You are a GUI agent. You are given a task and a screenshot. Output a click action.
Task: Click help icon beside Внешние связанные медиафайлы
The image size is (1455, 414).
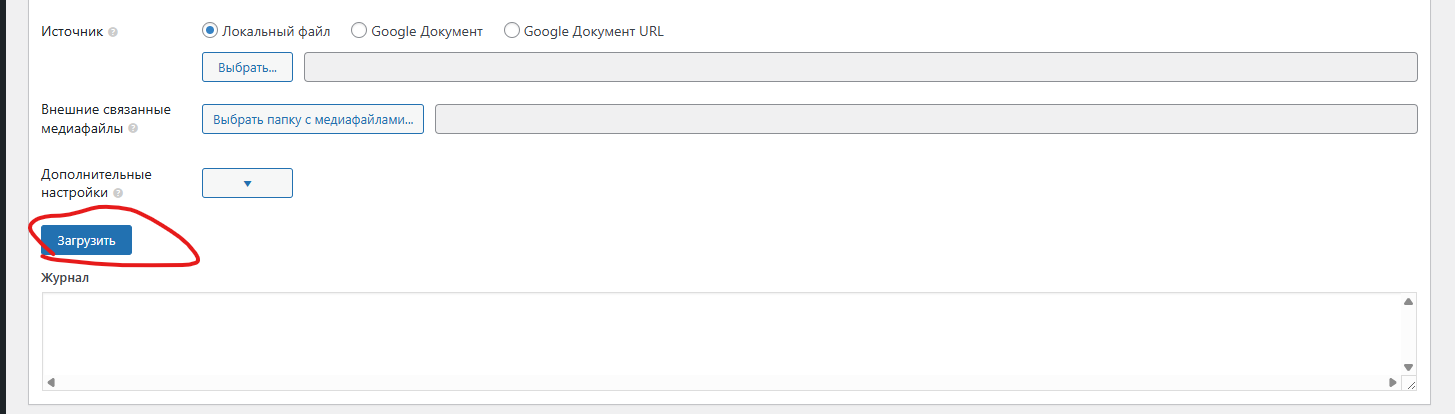tap(133, 128)
